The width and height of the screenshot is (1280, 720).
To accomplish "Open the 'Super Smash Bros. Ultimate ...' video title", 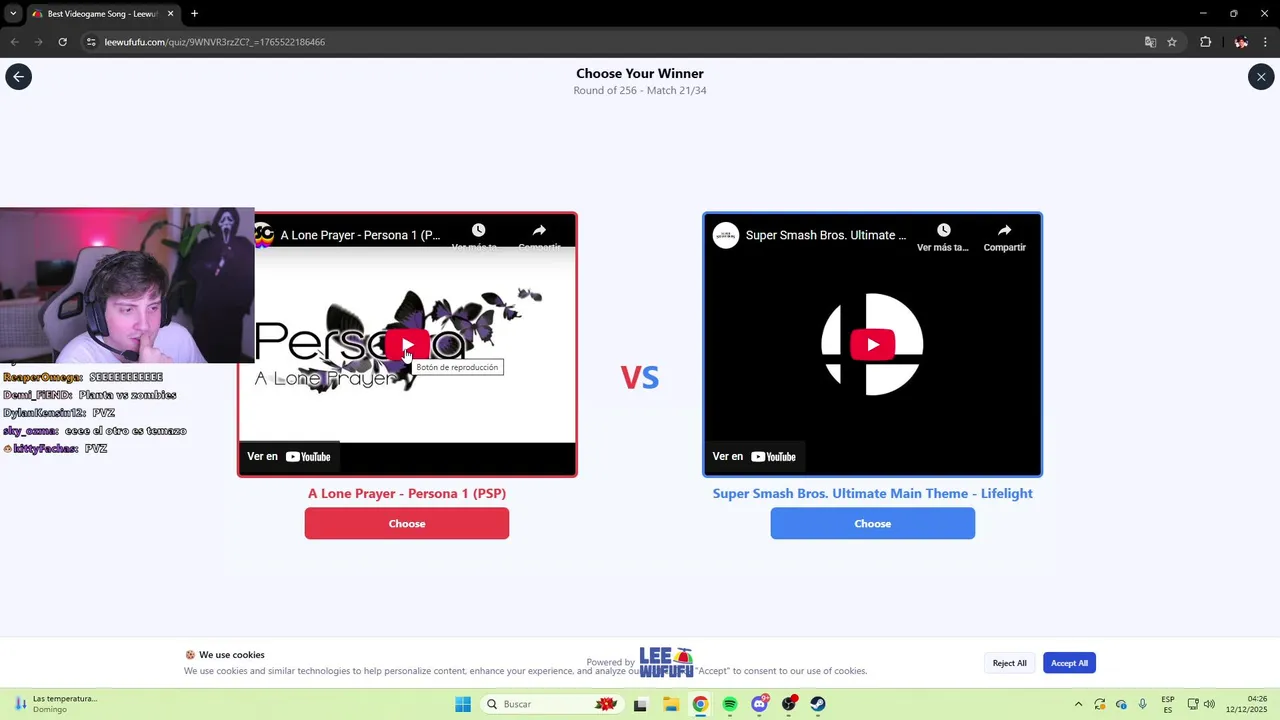I will point(826,235).
